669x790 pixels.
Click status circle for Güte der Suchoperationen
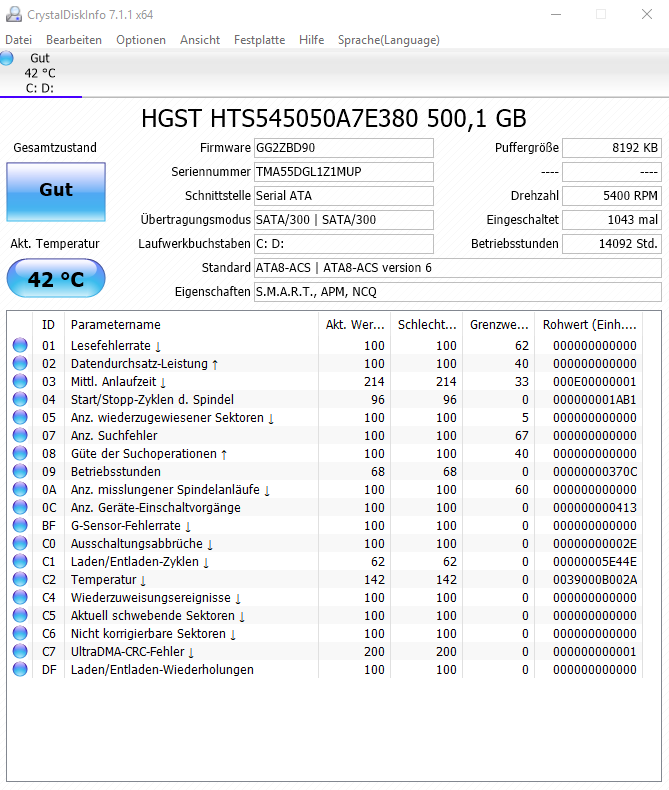20,453
